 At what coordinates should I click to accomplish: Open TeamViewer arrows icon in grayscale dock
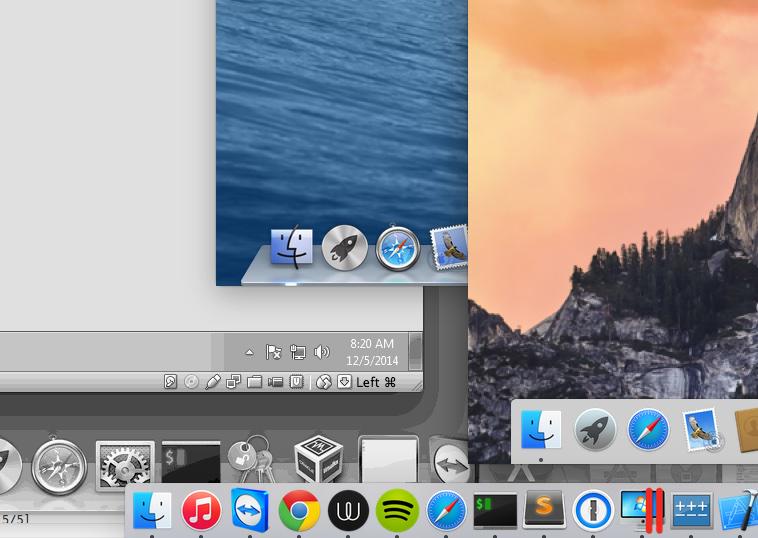coord(450,461)
